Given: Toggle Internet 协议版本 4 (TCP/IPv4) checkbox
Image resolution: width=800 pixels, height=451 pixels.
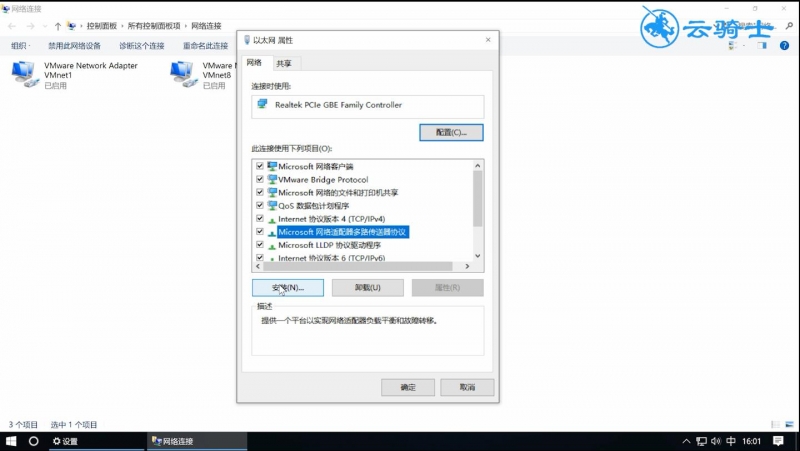Looking at the screenshot, I should (260, 218).
